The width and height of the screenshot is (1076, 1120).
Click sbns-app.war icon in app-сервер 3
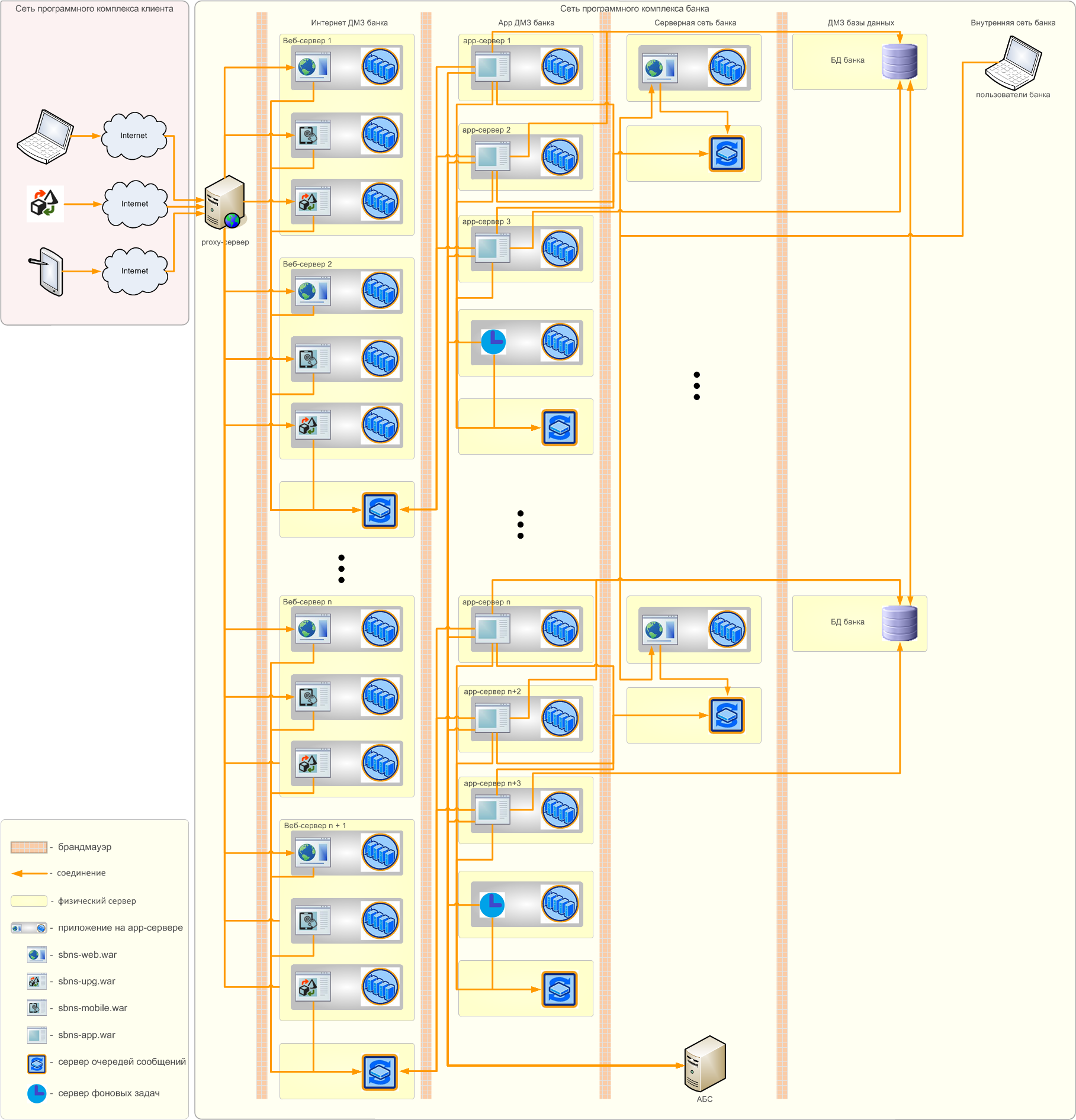point(493,248)
